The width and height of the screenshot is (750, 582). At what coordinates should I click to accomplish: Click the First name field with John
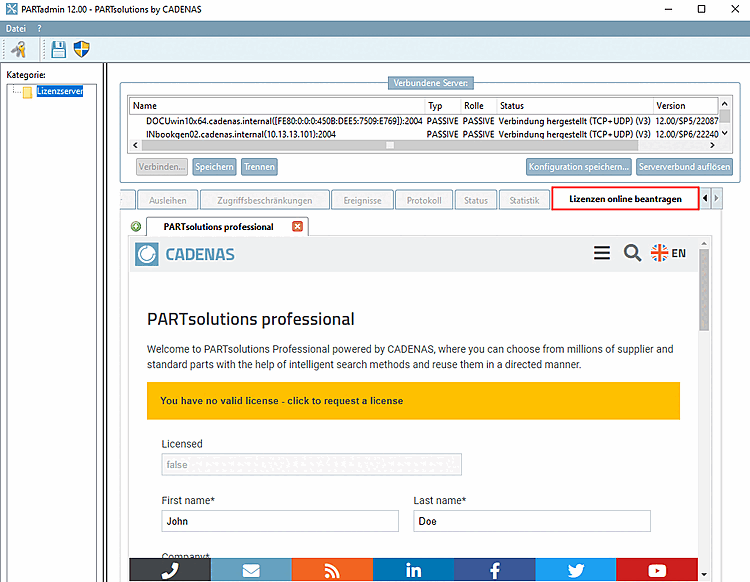(280, 521)
